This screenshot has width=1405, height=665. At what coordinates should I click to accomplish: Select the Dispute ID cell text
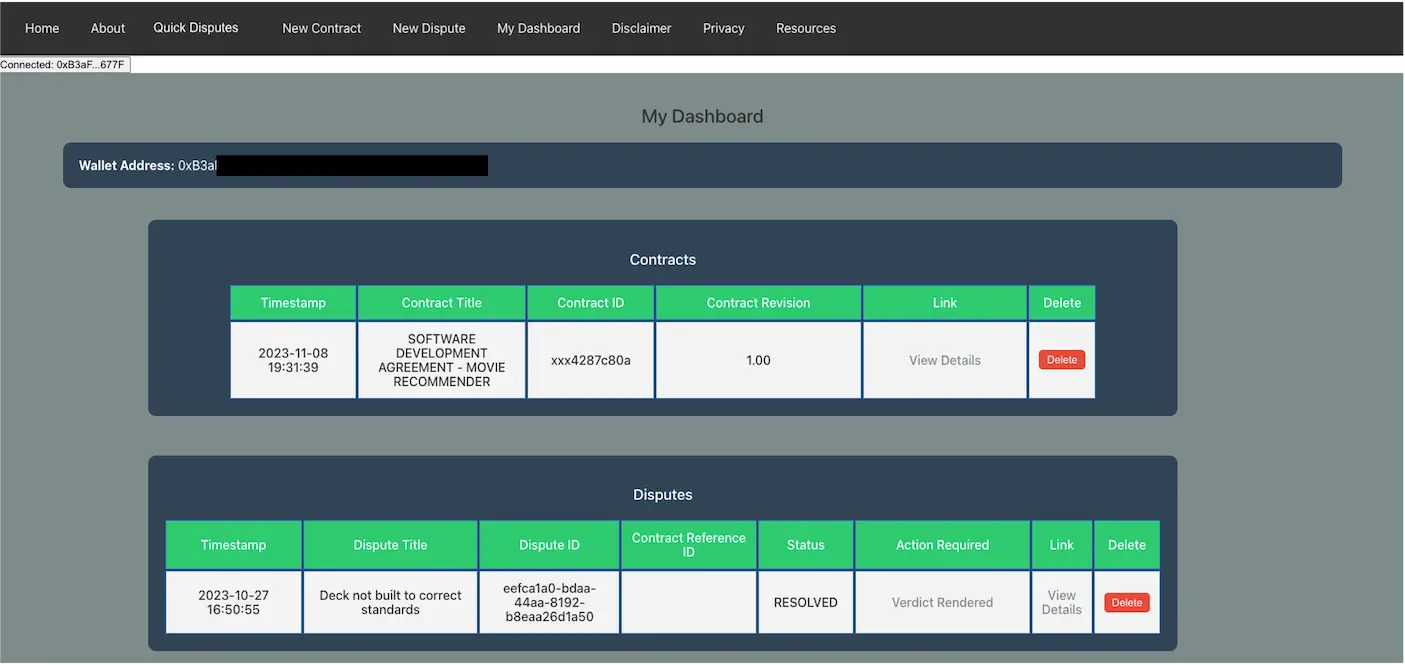(549, 602)
